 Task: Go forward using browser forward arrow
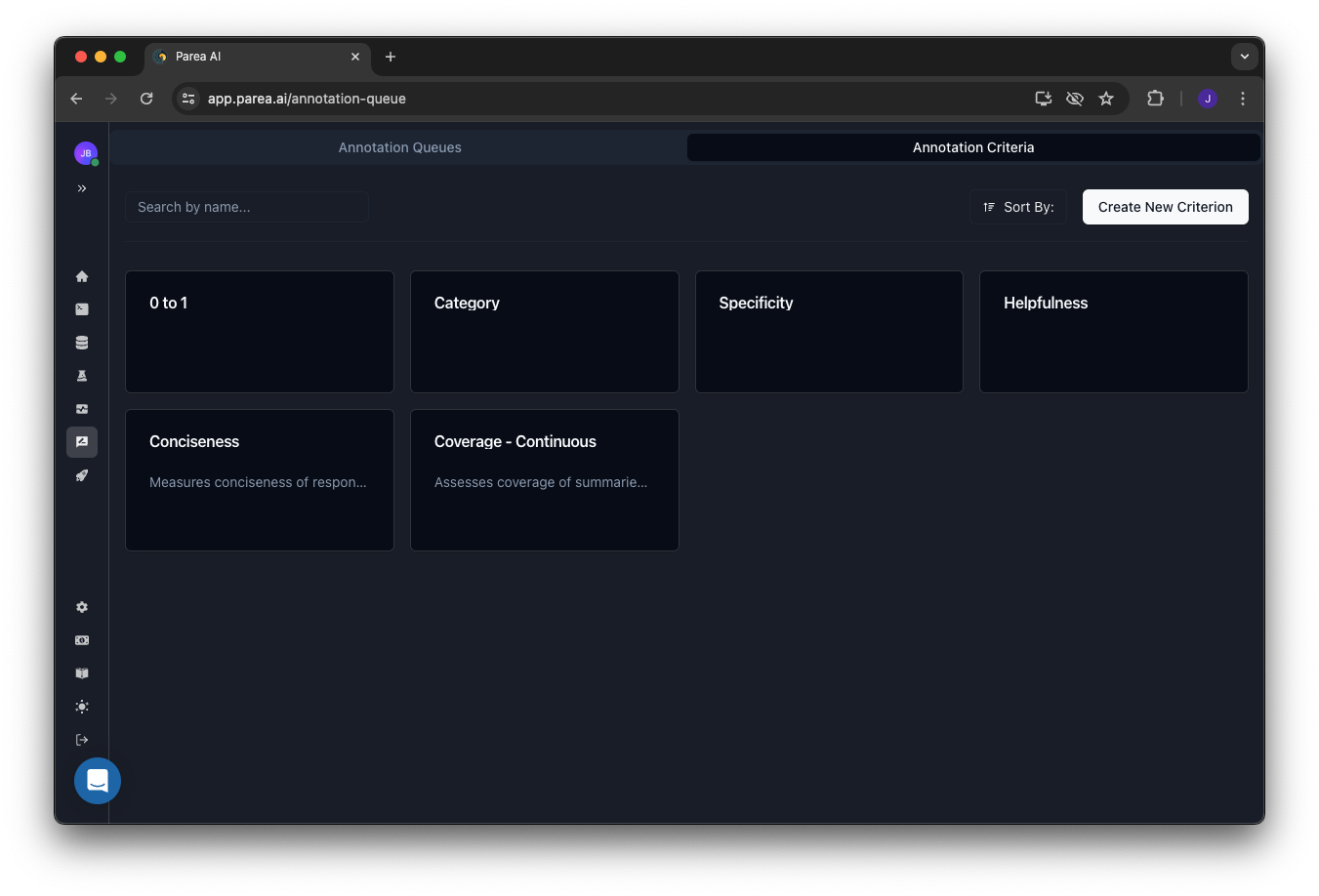pos(111,99)
